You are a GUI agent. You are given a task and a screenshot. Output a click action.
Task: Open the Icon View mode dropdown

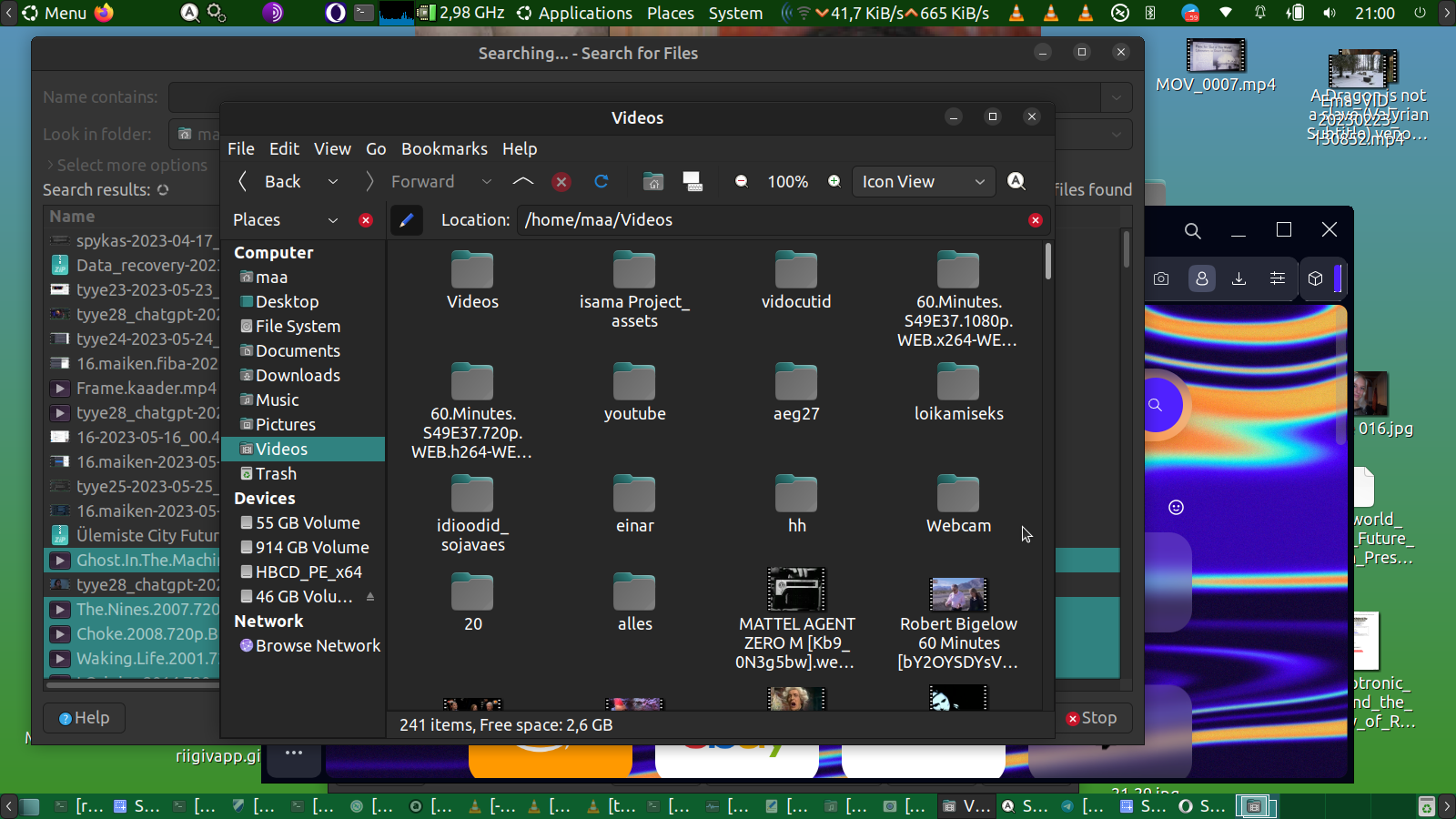923,182
